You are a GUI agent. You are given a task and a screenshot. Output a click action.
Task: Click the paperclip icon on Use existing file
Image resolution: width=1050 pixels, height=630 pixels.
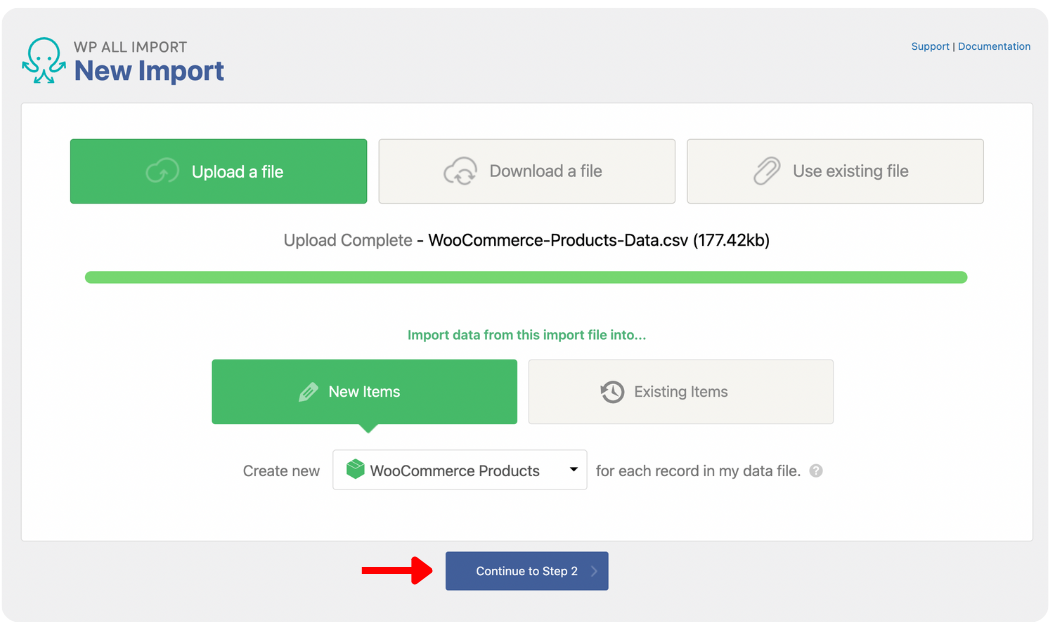tap(768, 171)
